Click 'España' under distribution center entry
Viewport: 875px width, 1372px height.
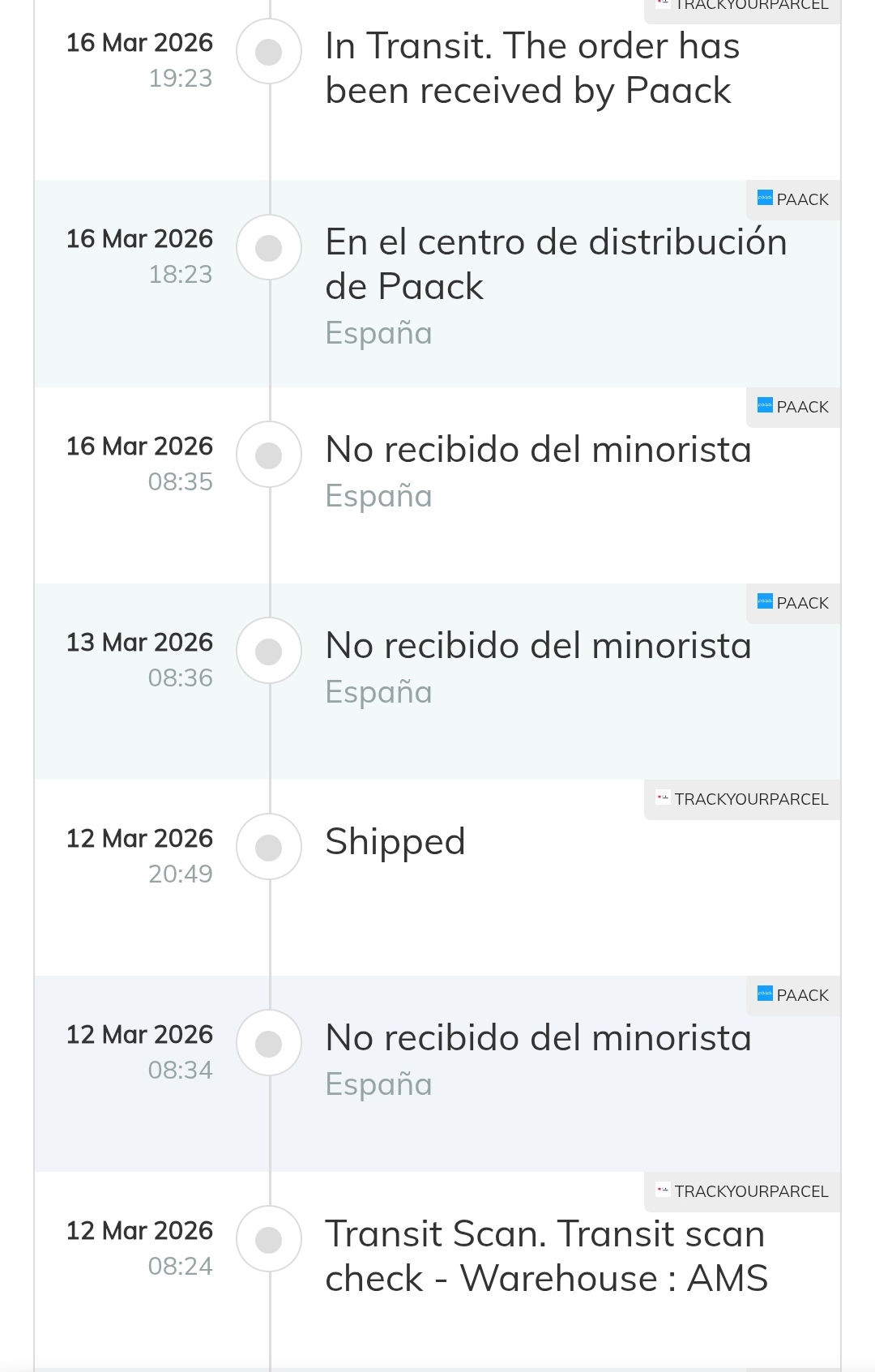378,333
